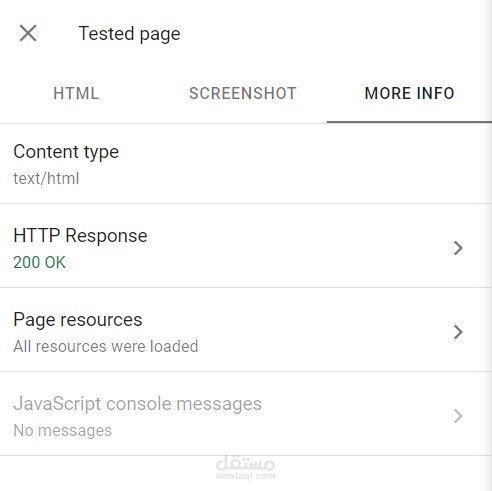Screen dimensions: 492x491
Task: Expand Page resources chevron arrow
Action: 458,332
